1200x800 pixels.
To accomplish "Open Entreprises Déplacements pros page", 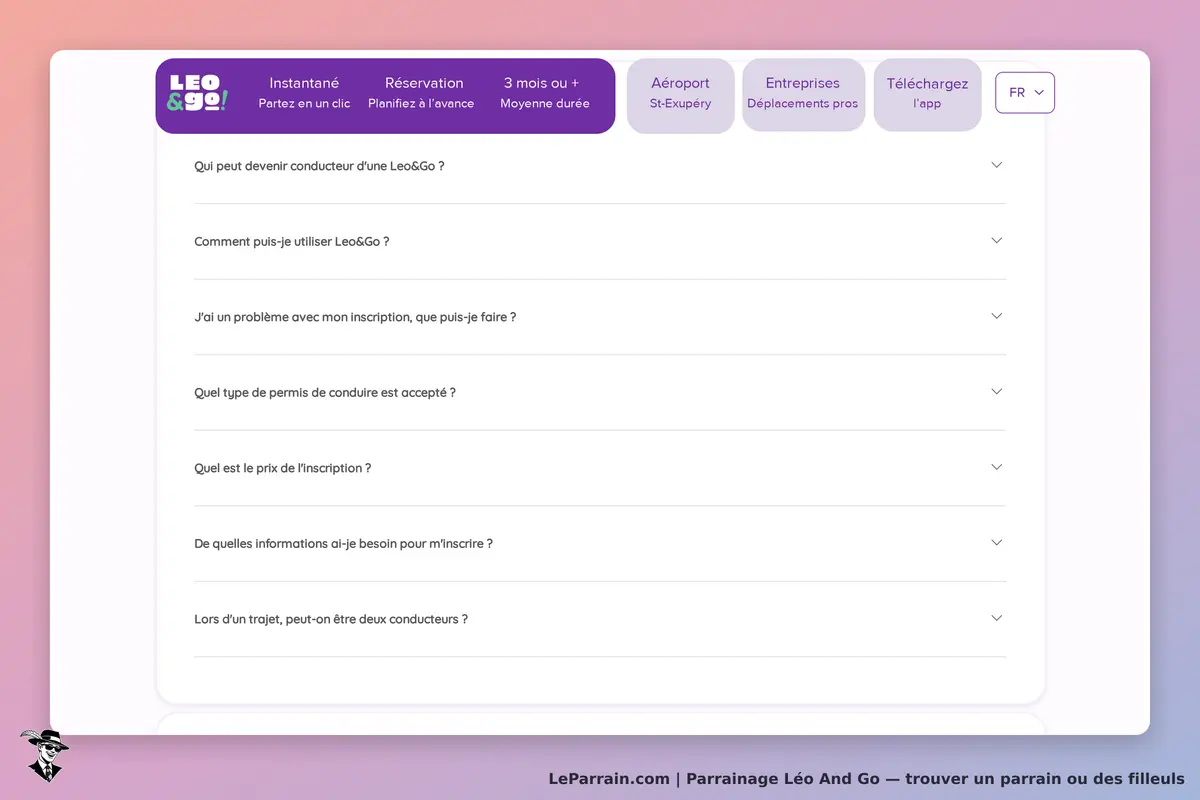I will (803, 93).
